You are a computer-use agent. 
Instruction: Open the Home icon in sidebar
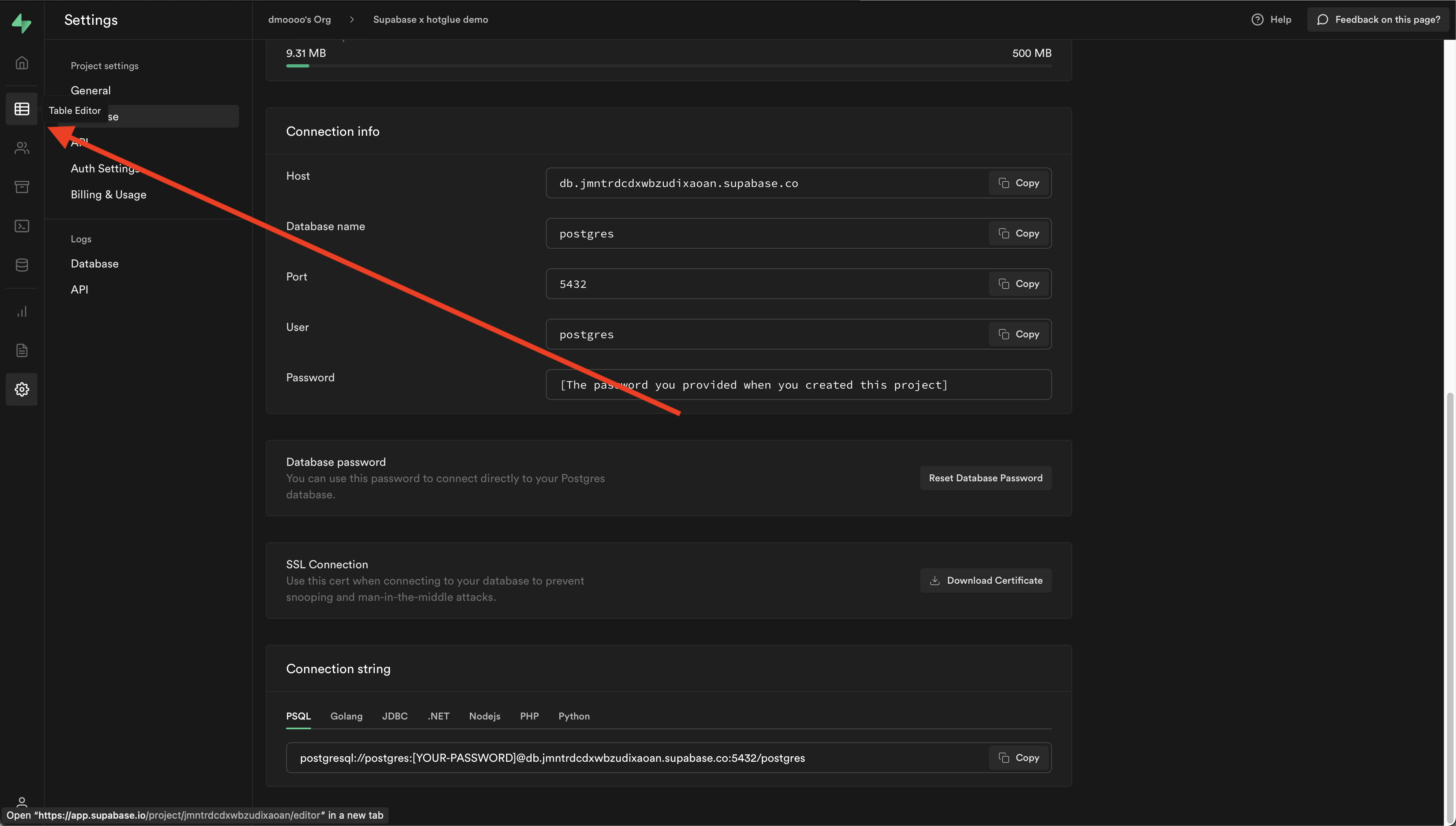22,63
